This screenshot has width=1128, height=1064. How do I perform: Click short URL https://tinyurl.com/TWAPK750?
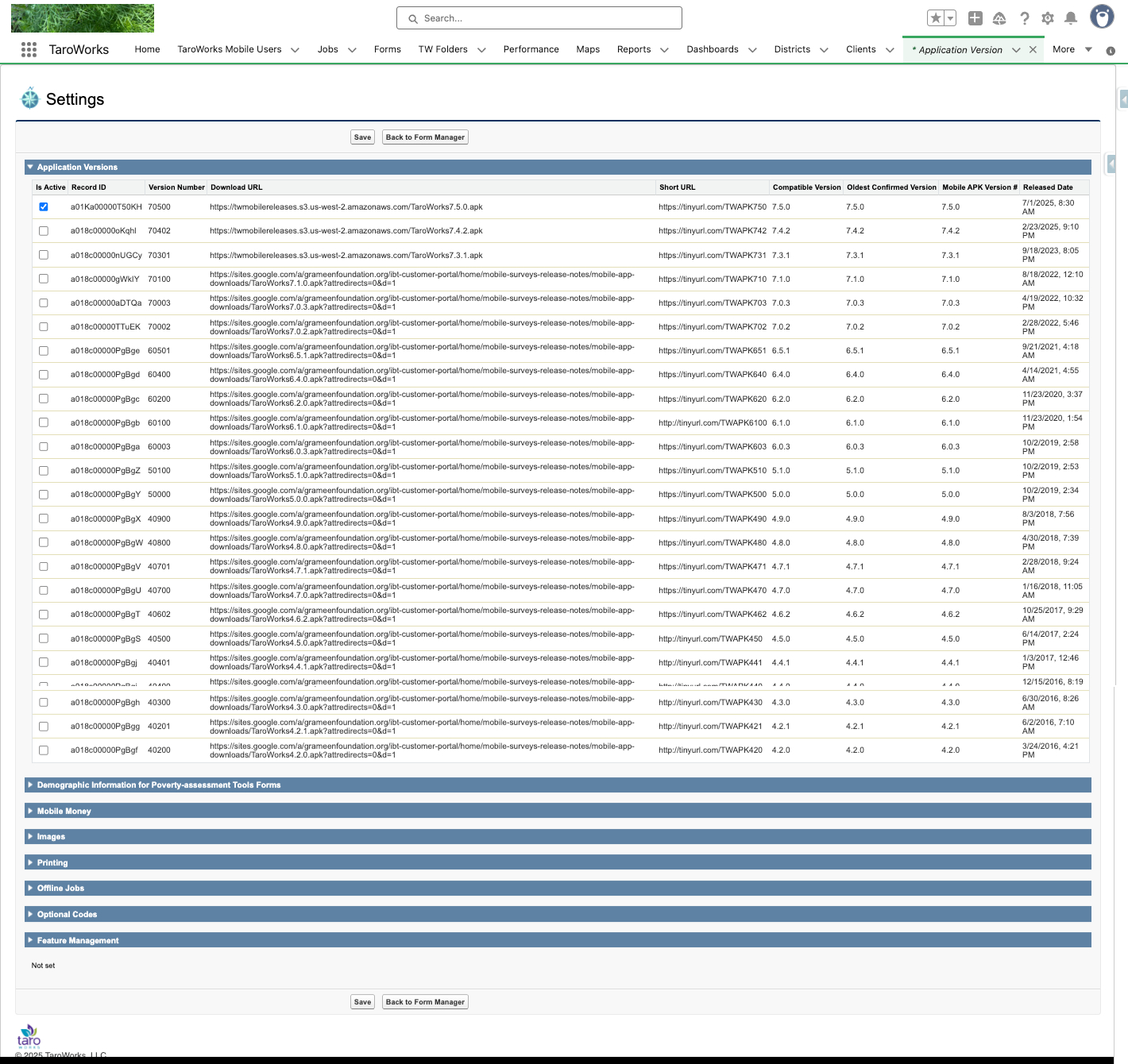click(x=713, y=207)
